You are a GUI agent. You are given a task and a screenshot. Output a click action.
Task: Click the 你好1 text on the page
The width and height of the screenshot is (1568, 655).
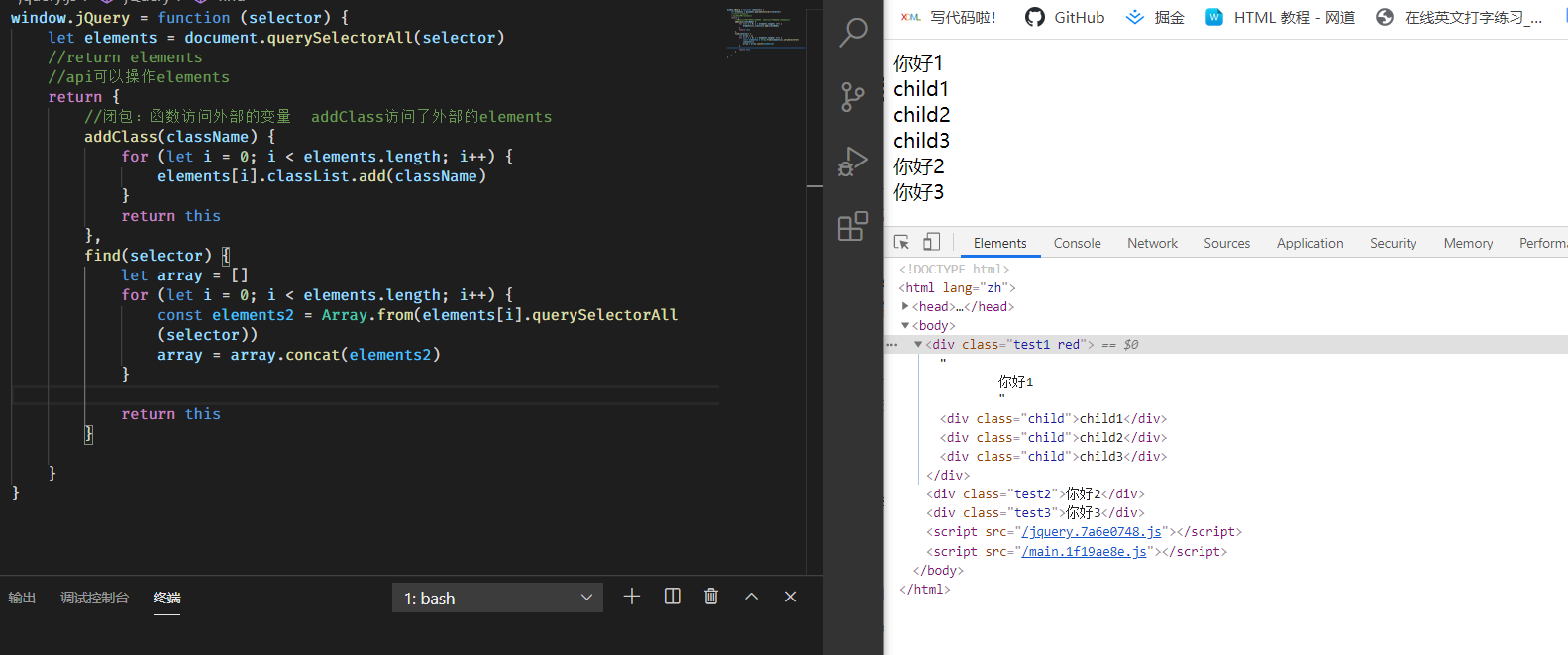pos(918,63)
